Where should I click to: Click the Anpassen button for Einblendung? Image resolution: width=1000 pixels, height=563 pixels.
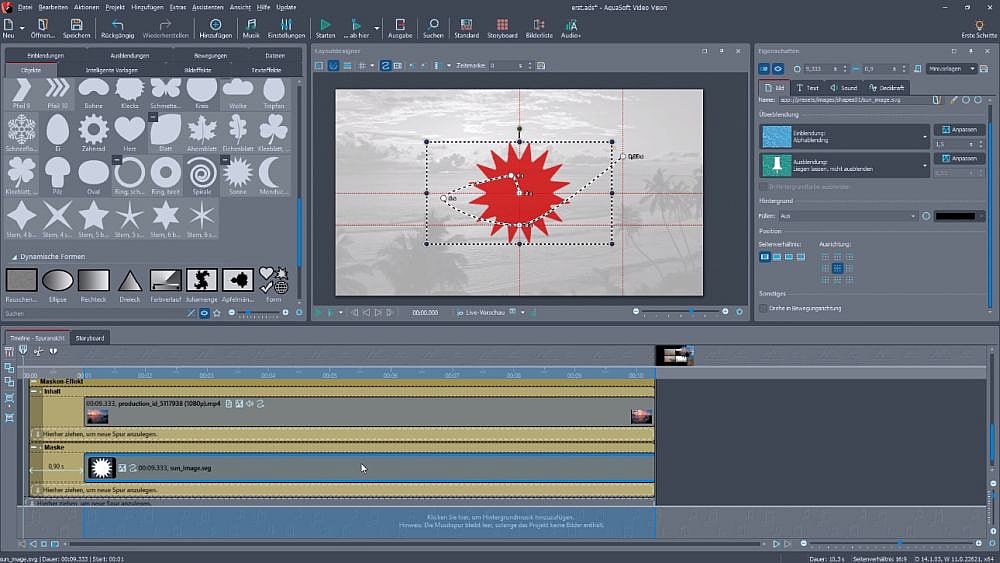(958, 130)
